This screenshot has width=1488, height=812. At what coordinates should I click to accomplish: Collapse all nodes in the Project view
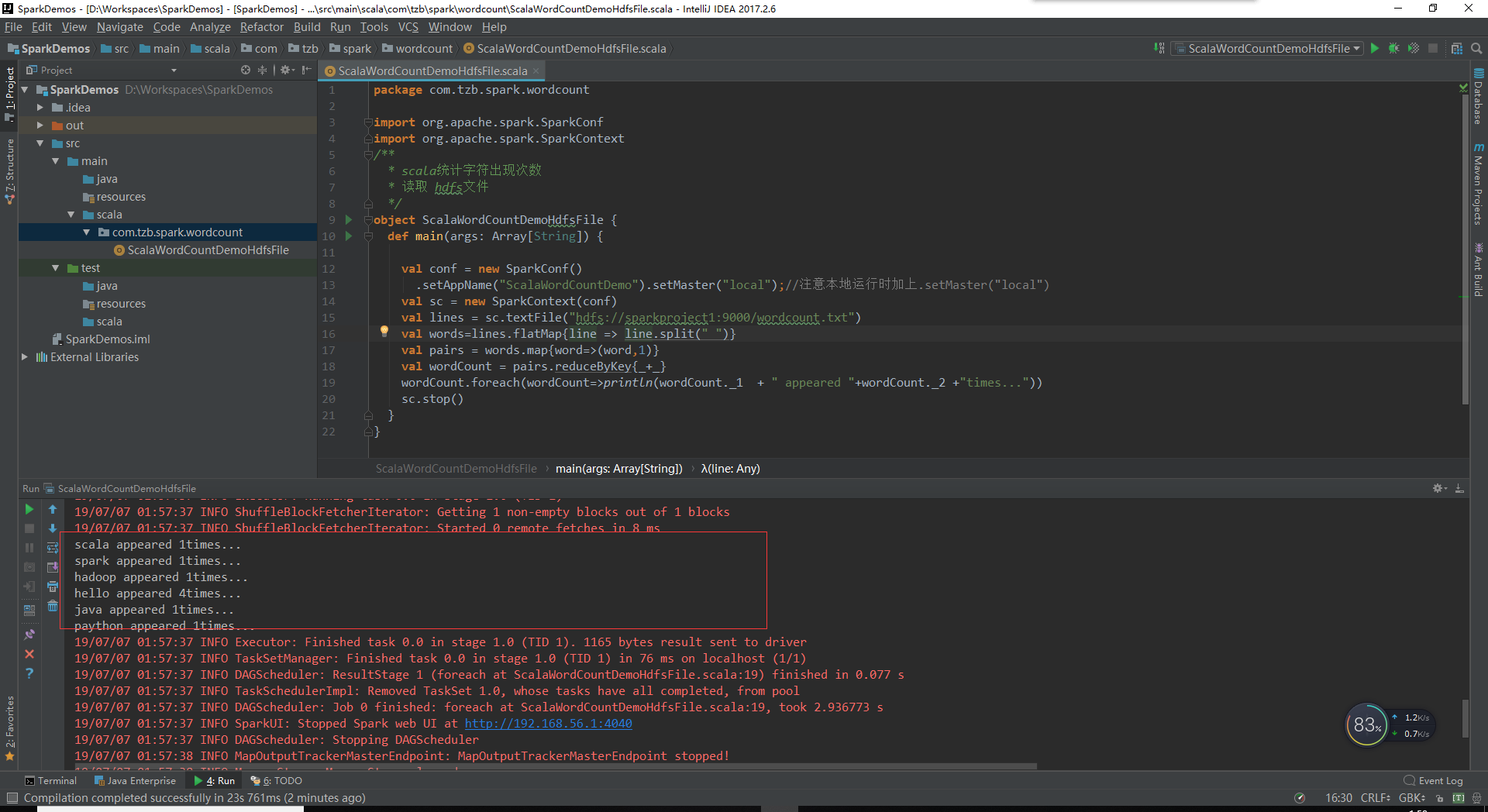point(262,70)
